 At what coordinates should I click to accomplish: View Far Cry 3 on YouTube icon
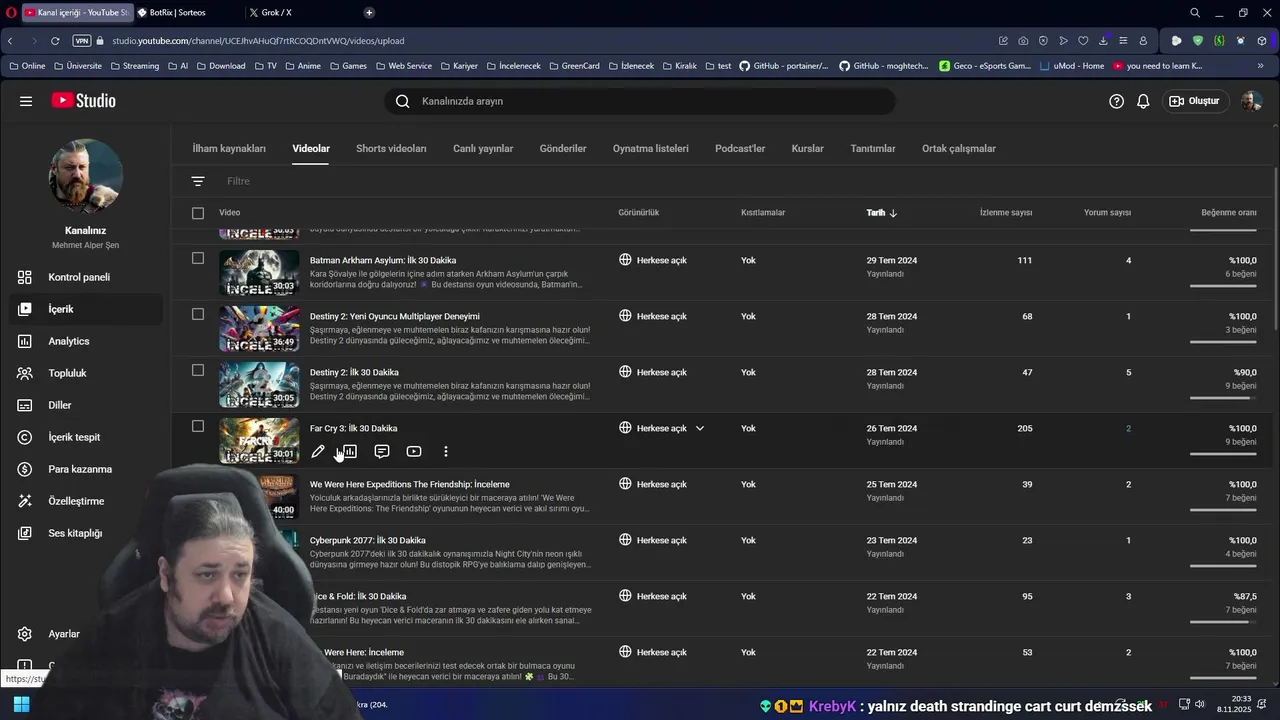(414, 452)
